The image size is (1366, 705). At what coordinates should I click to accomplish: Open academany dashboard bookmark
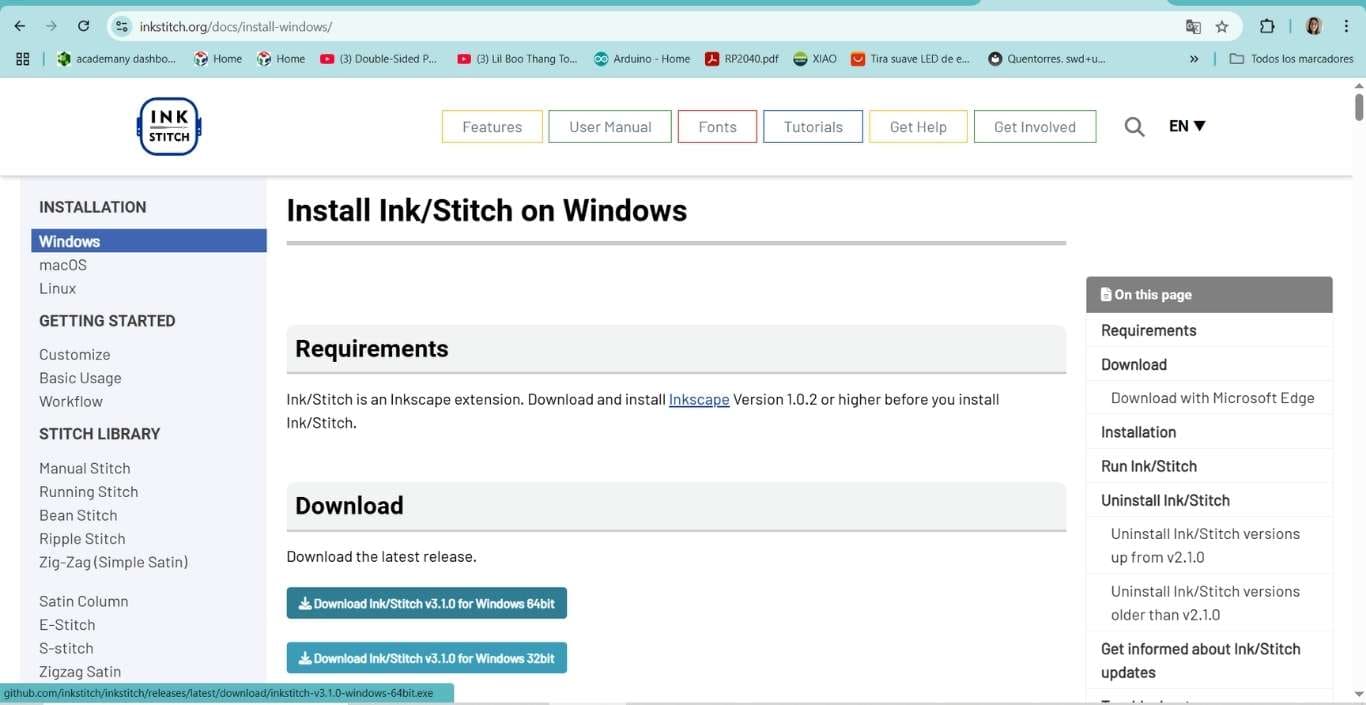(x=116, y=59)
